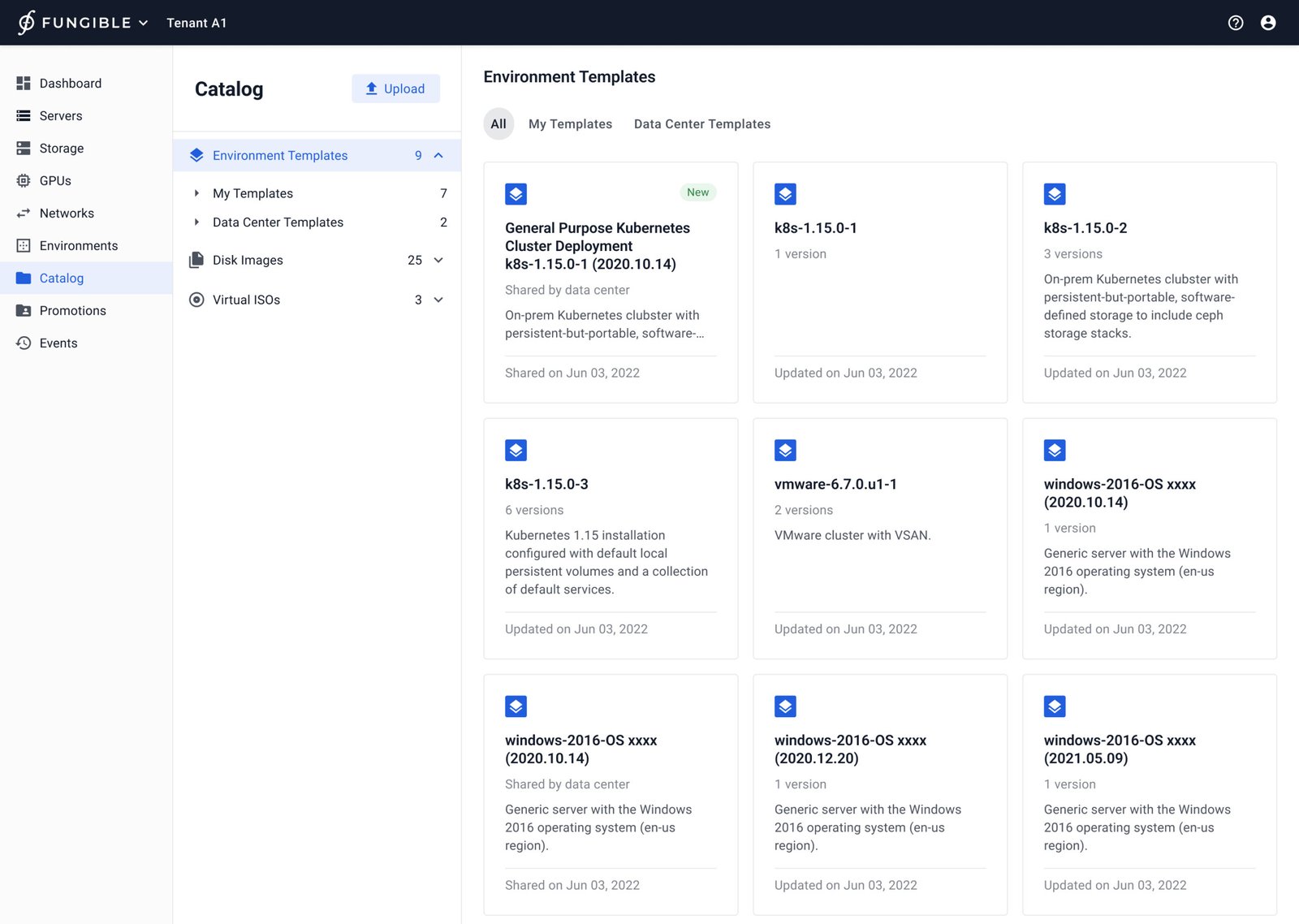Click the Events history clock icon
The width and height of the screenshot is (1299, 924).
click(24, 343)
